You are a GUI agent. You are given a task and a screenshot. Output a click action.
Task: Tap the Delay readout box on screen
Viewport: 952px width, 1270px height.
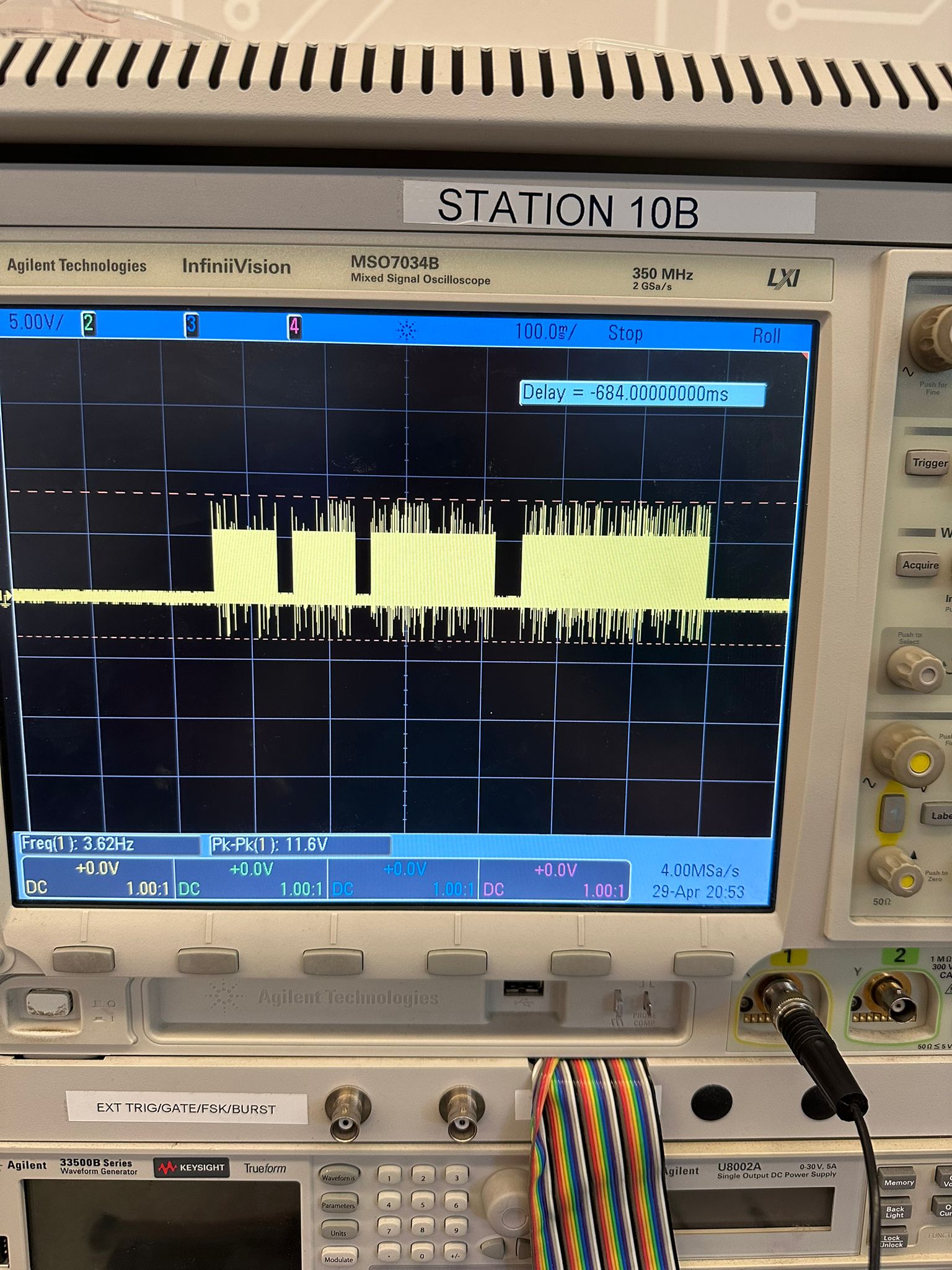(642, 394)
